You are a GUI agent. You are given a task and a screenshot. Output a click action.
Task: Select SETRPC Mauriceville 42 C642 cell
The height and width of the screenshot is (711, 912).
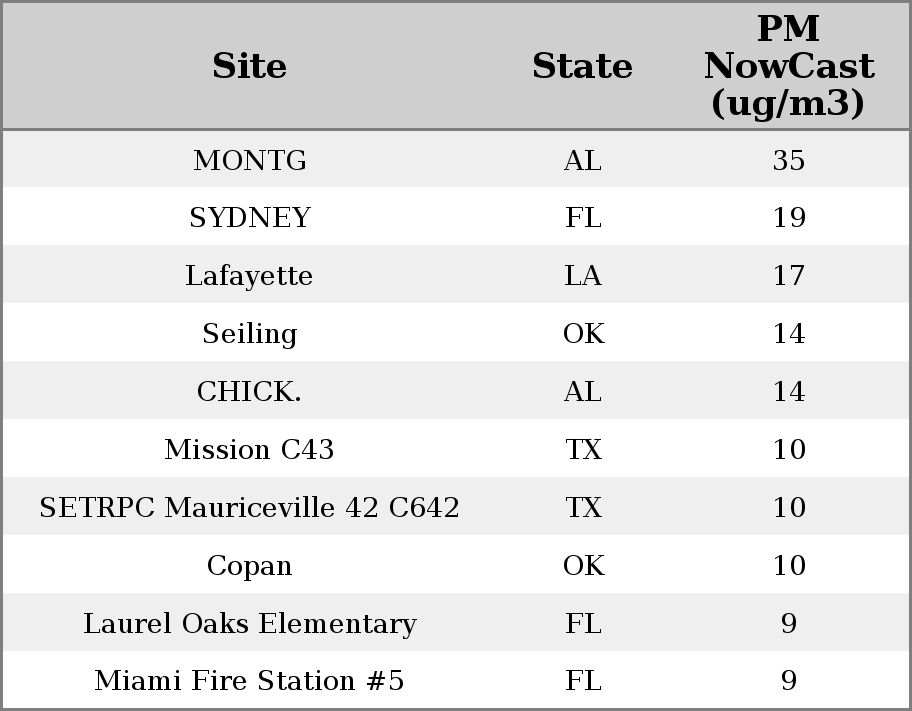coord(249,508)
